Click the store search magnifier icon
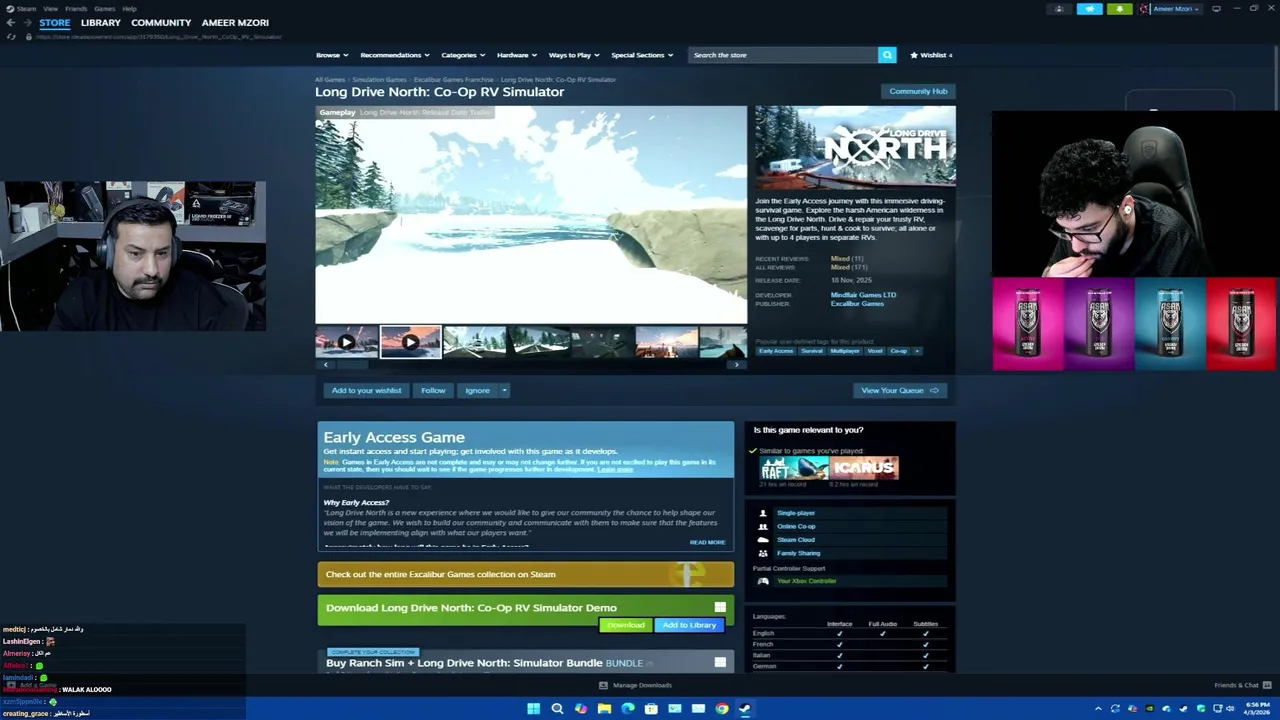Image resolution: width=1280 pixels, height=720 pixels. pyautogui.click(x=887, y=55)
